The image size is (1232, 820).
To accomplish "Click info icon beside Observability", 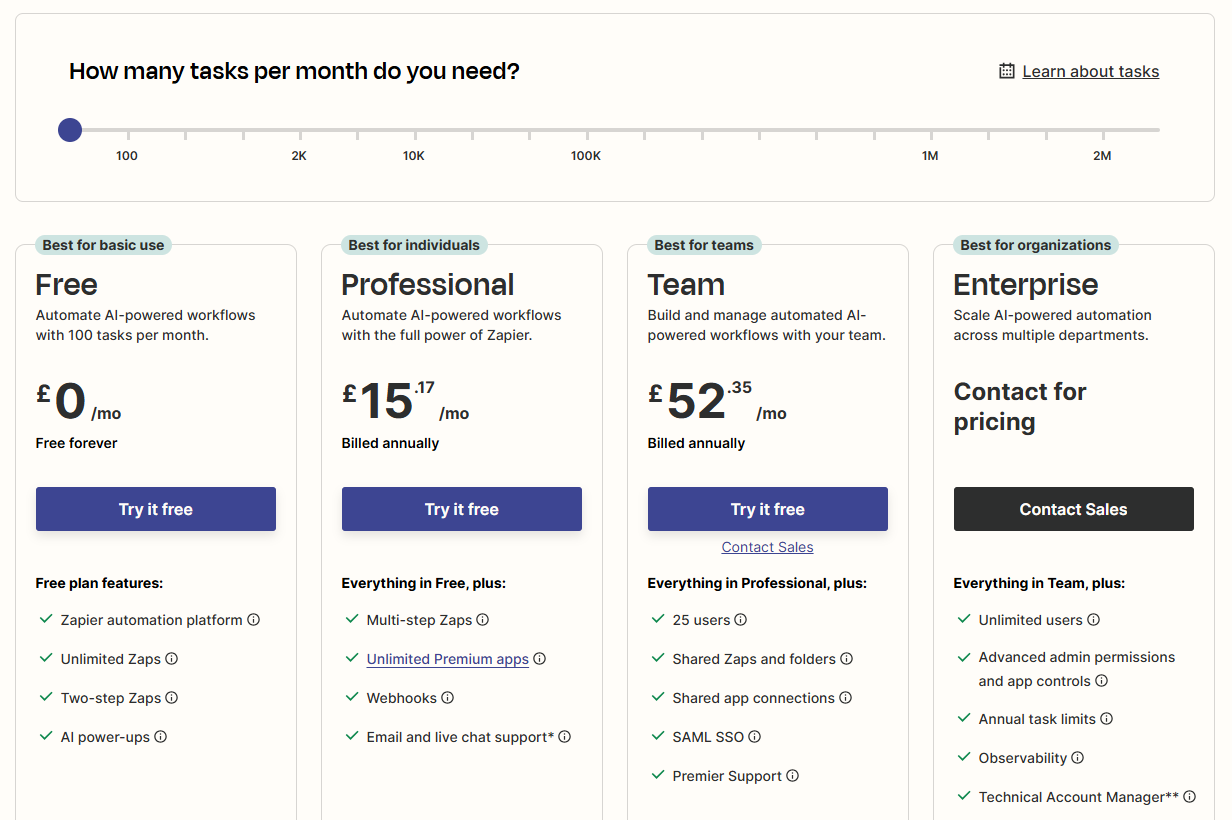I will (x=1077, y=758).
